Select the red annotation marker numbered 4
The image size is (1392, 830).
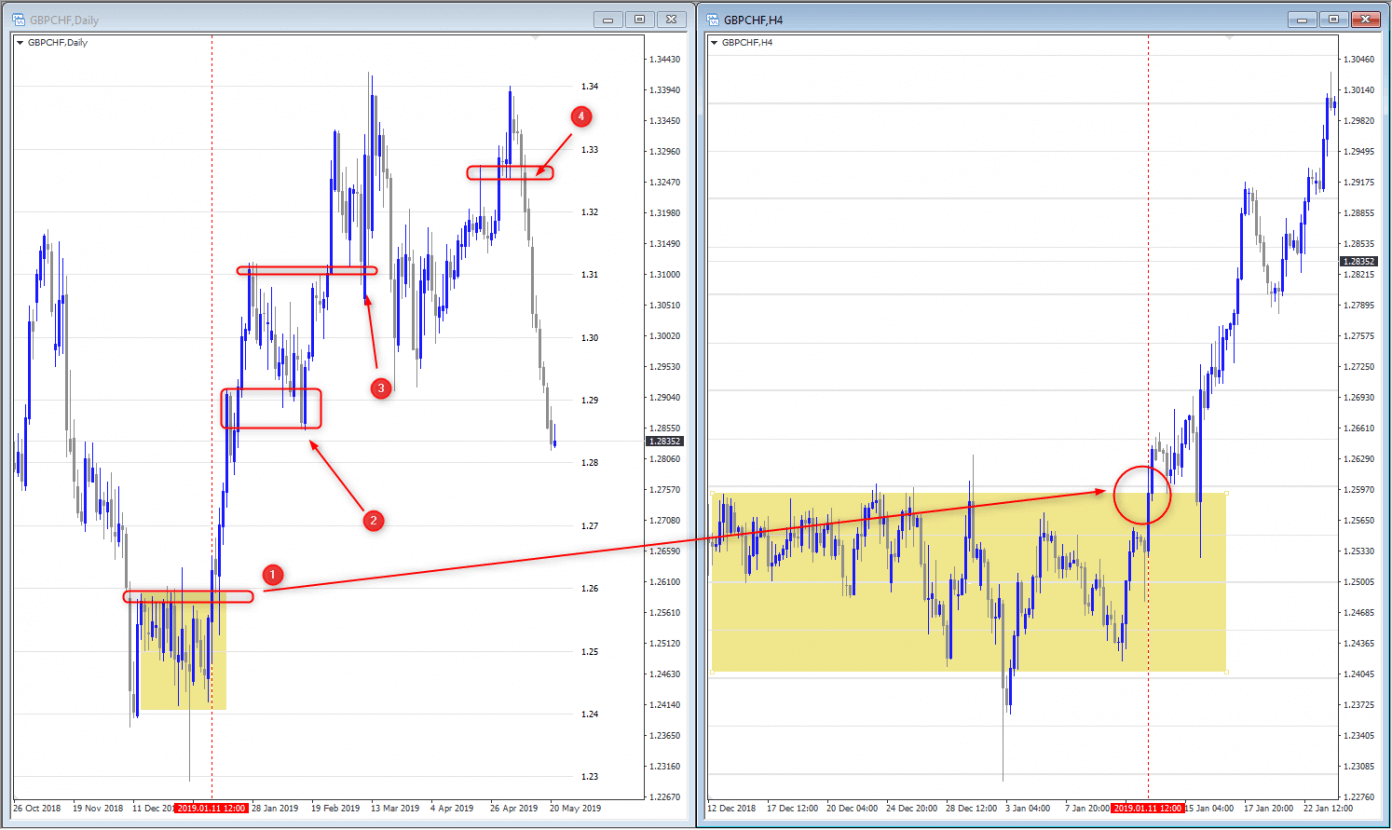point(582,117)
